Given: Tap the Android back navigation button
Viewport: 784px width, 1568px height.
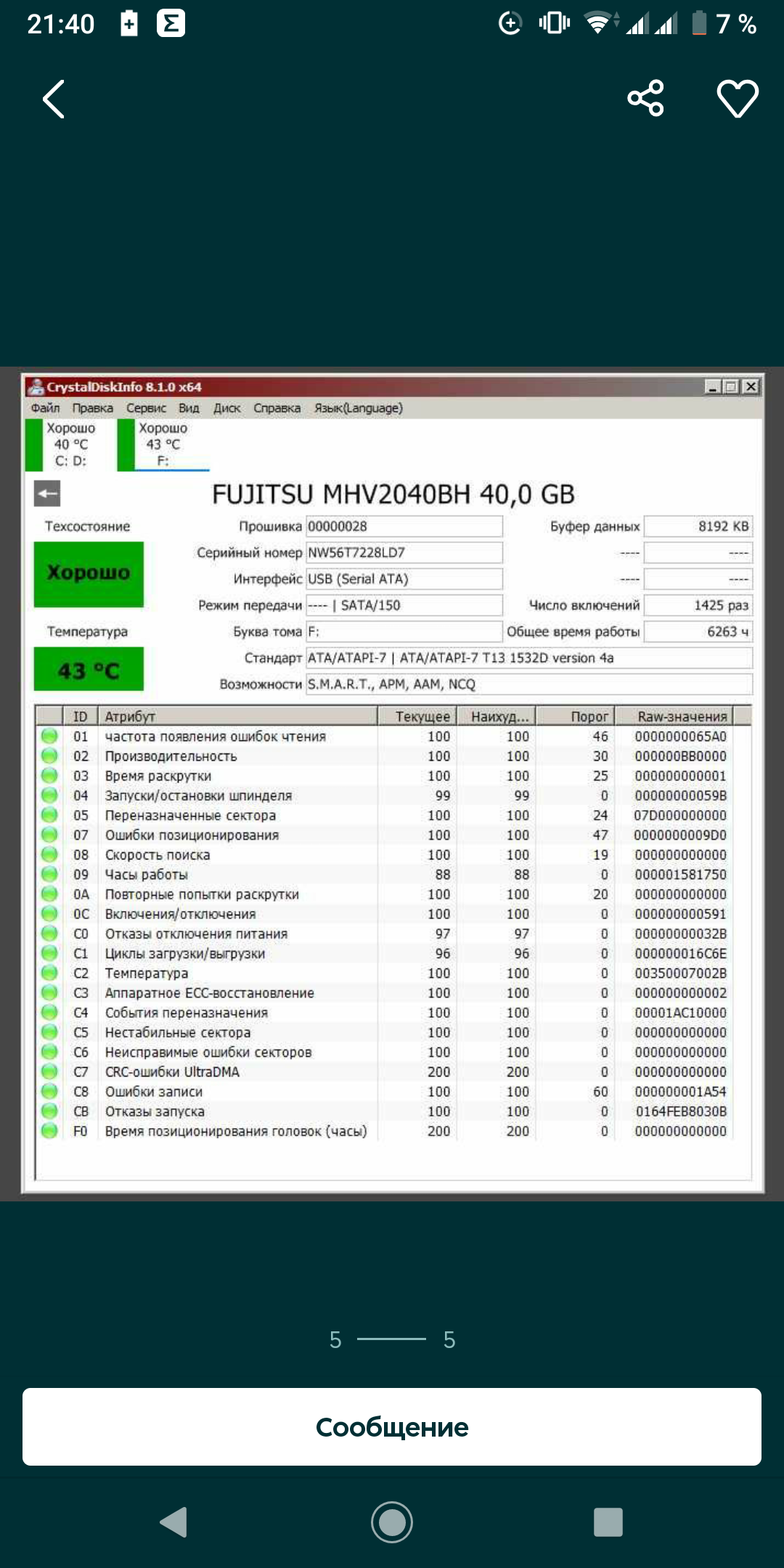Looking at the screenshot, I should (174, 1522).
